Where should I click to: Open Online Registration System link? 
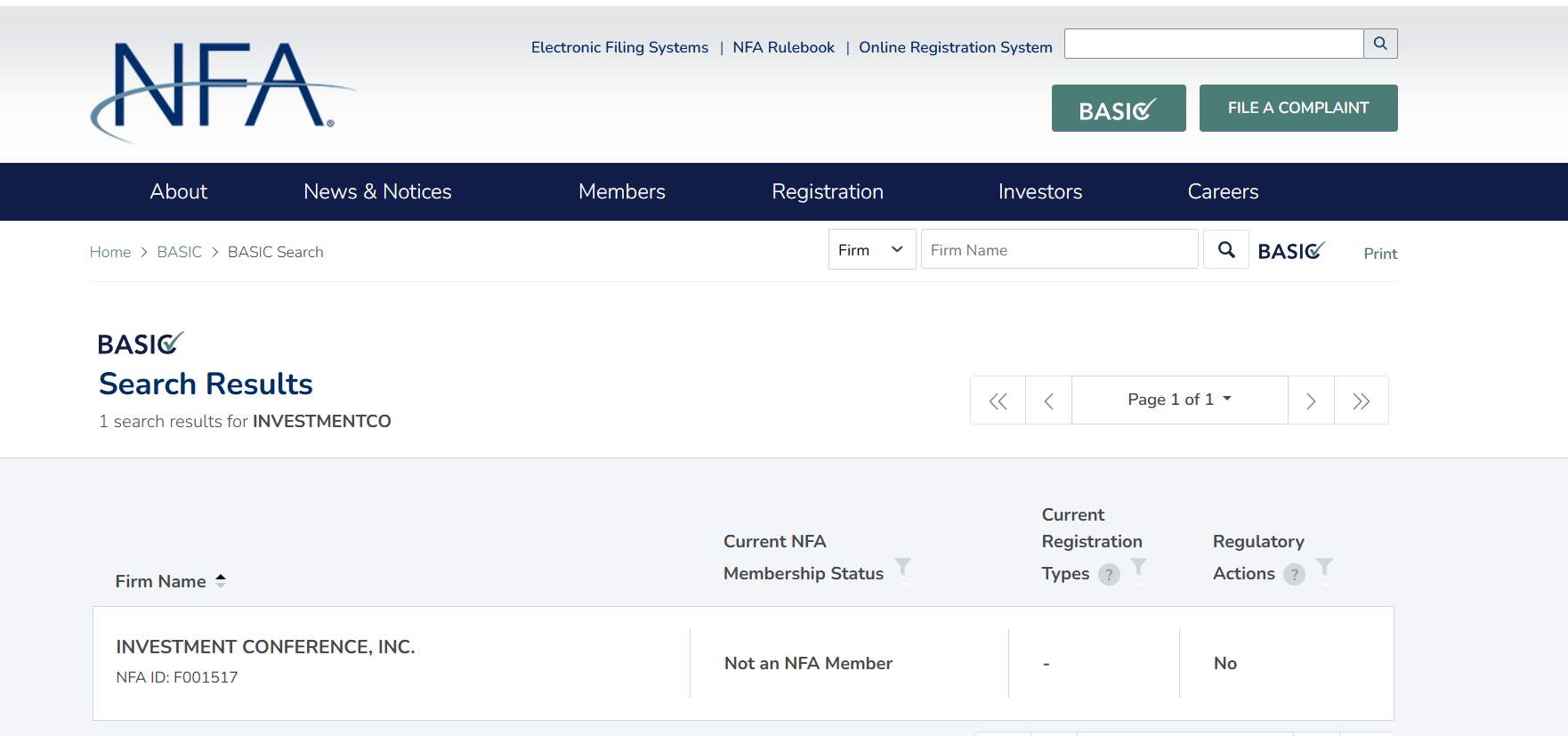956,47
